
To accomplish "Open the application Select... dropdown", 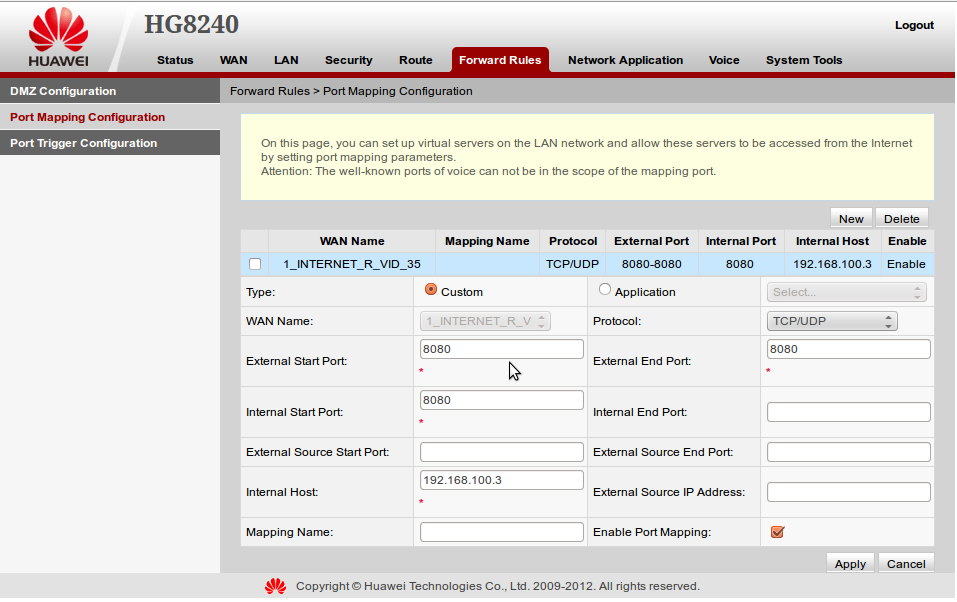I will [x=847, y=292].
